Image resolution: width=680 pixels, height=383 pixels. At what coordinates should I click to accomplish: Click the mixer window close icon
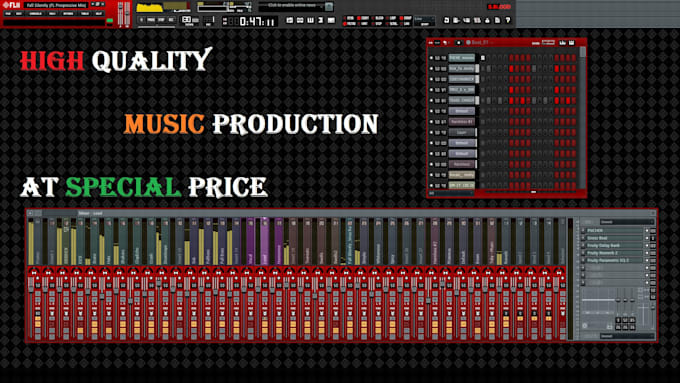point(653,213)
